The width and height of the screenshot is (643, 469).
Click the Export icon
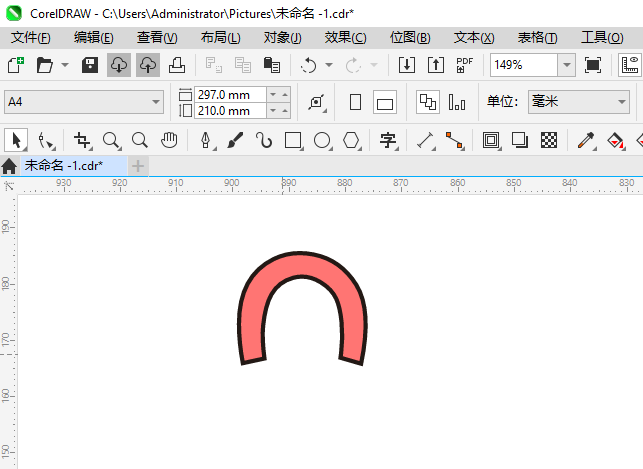click(436, 65)
